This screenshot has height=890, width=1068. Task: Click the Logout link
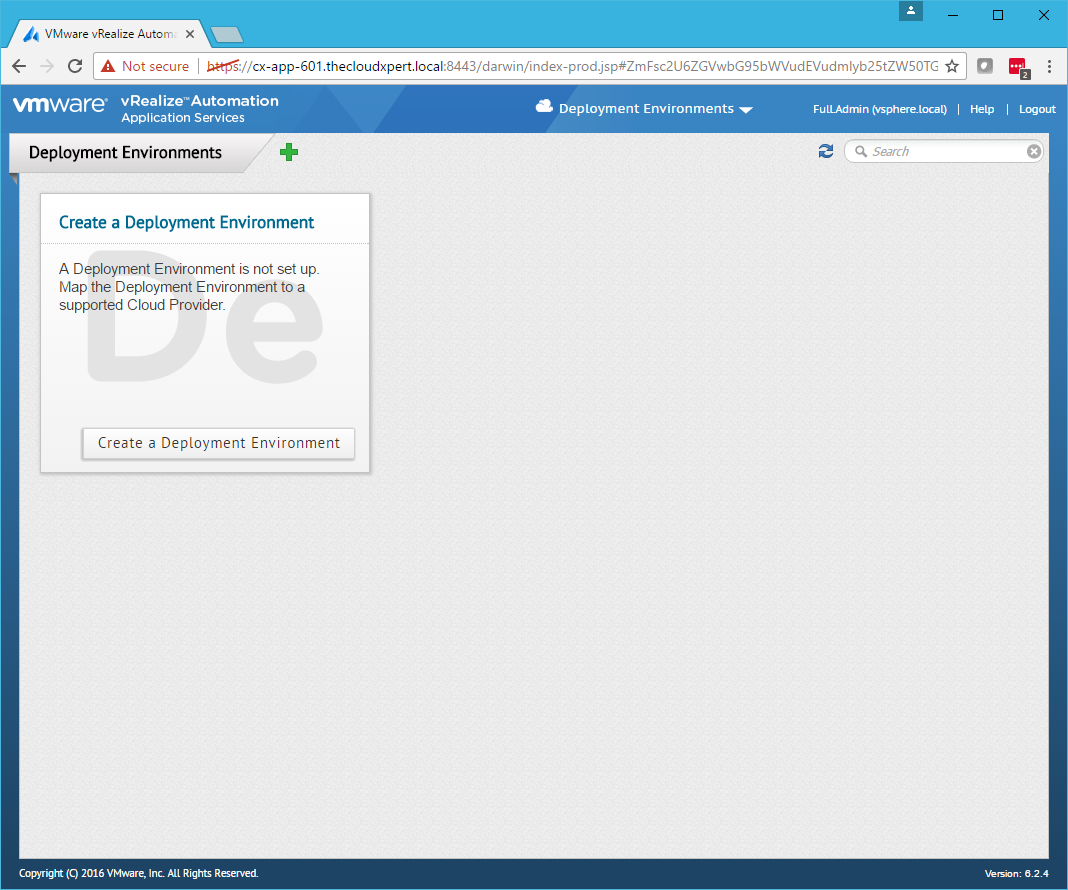(x=1037, y=109)
